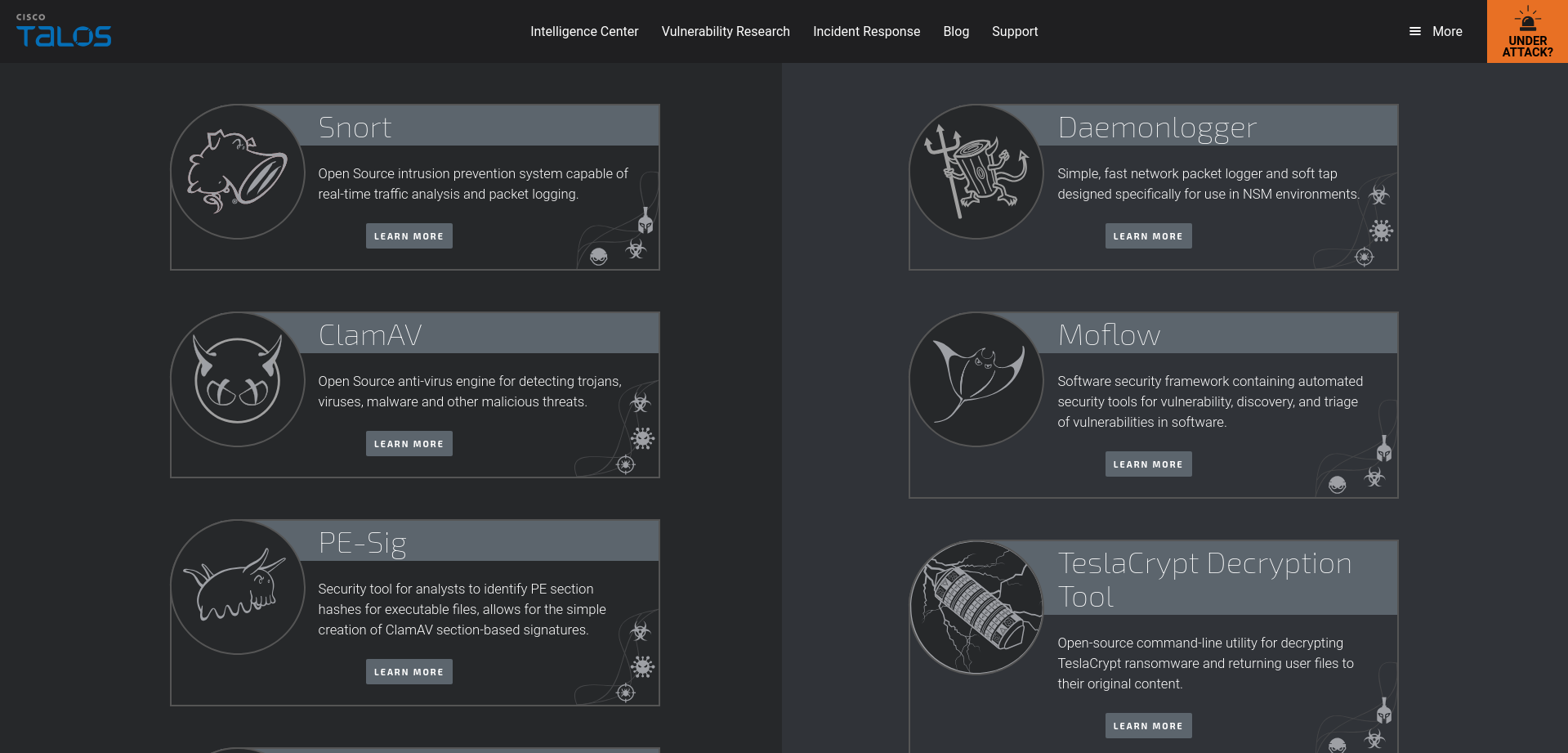Click the siren icon above Under Attack

tap(1527, 20)
